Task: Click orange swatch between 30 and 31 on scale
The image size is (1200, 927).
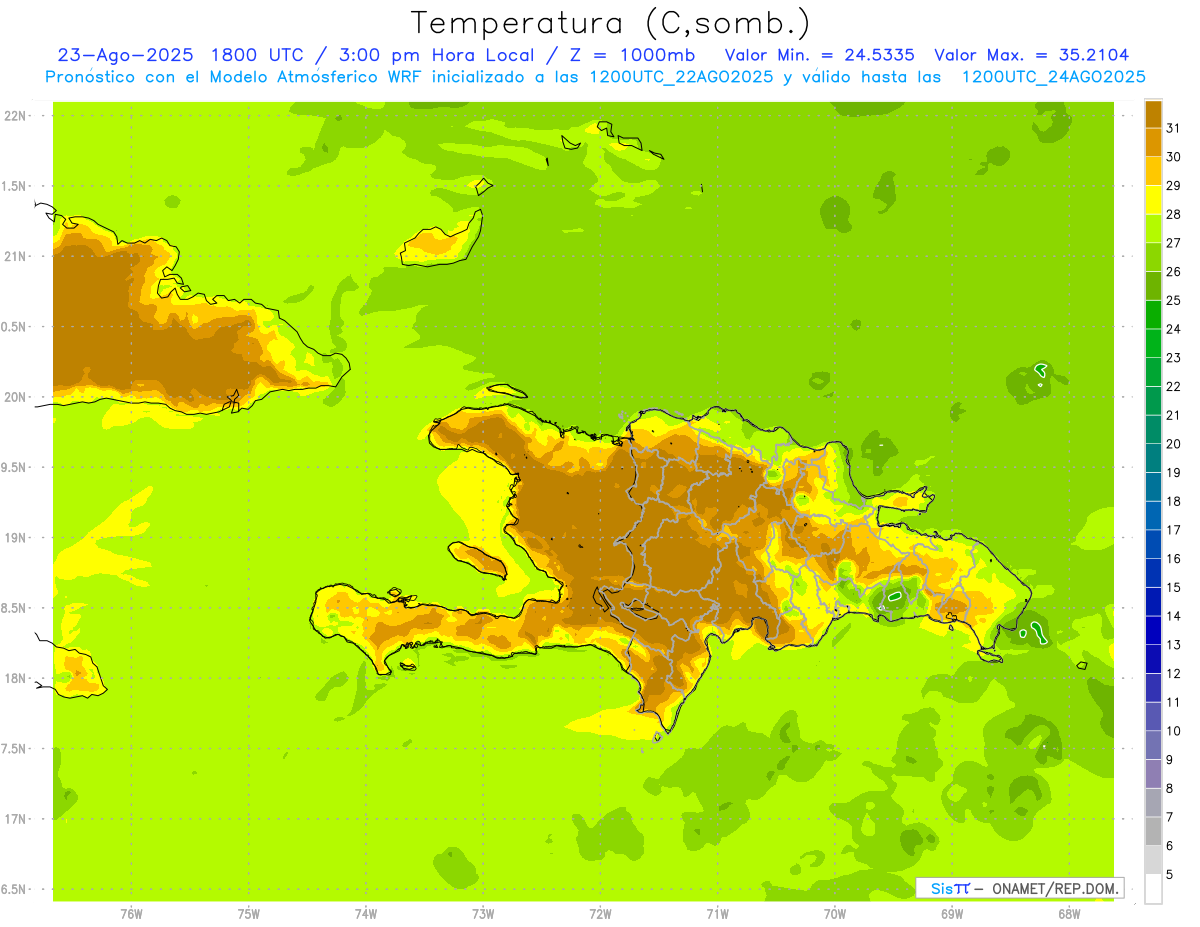Action: [x=1153, y=142]
